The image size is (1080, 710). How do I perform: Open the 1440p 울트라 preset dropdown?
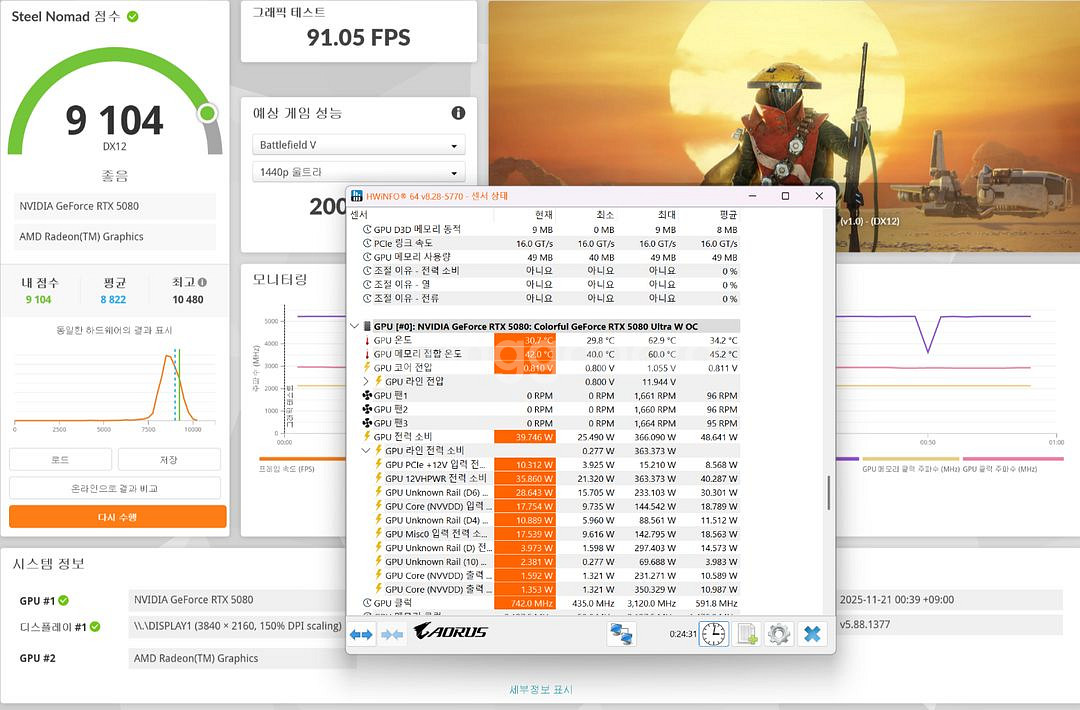[358, 172]
